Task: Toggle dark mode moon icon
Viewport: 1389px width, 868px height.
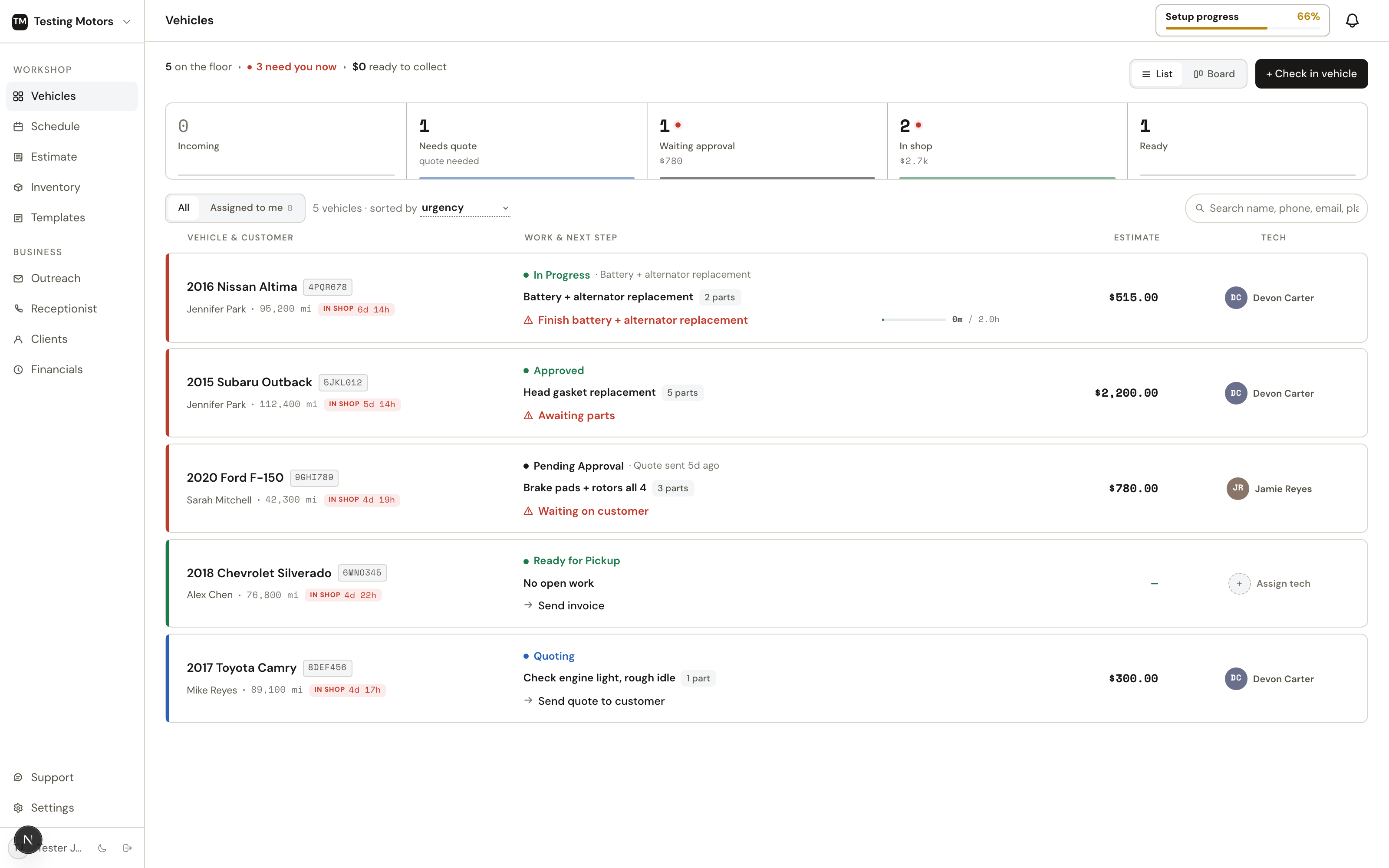Action: pos(102,848)
